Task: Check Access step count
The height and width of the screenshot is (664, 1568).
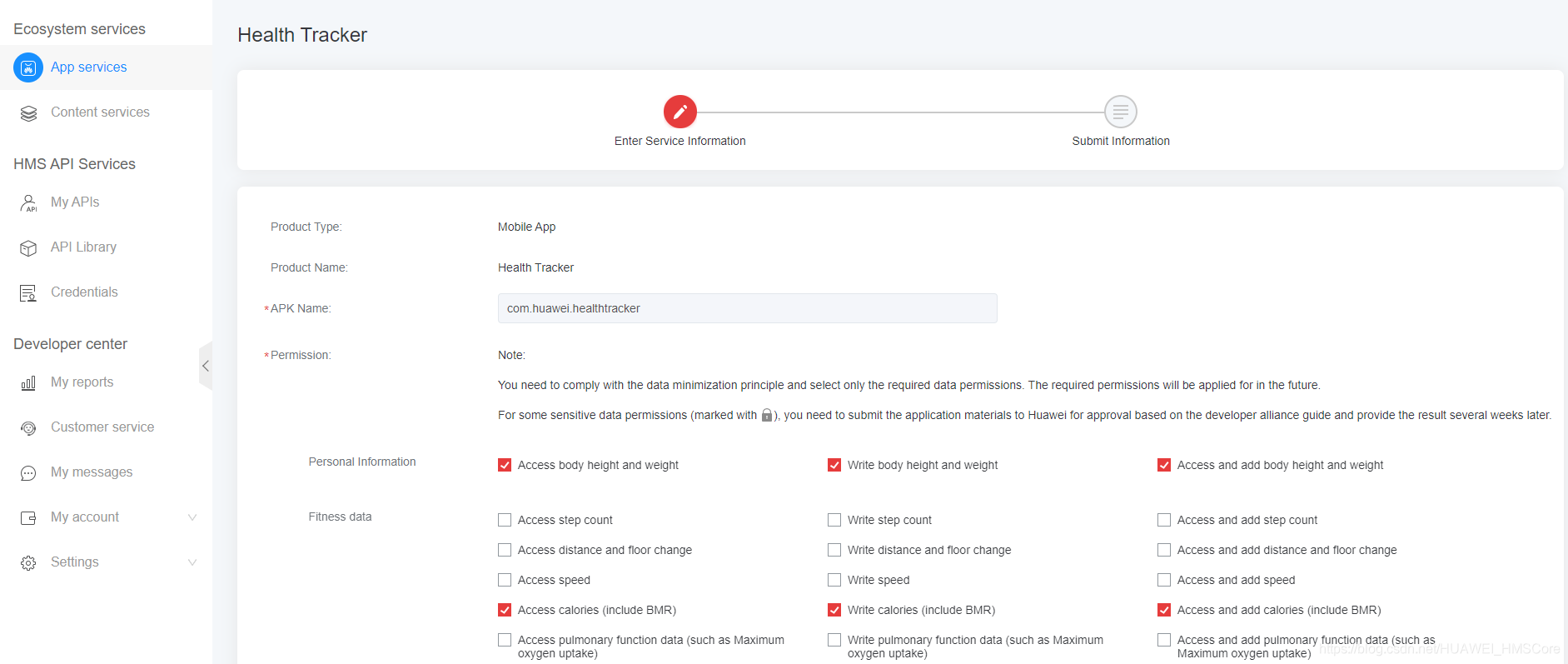Action: pyautogui.click(x=505, y=520)
